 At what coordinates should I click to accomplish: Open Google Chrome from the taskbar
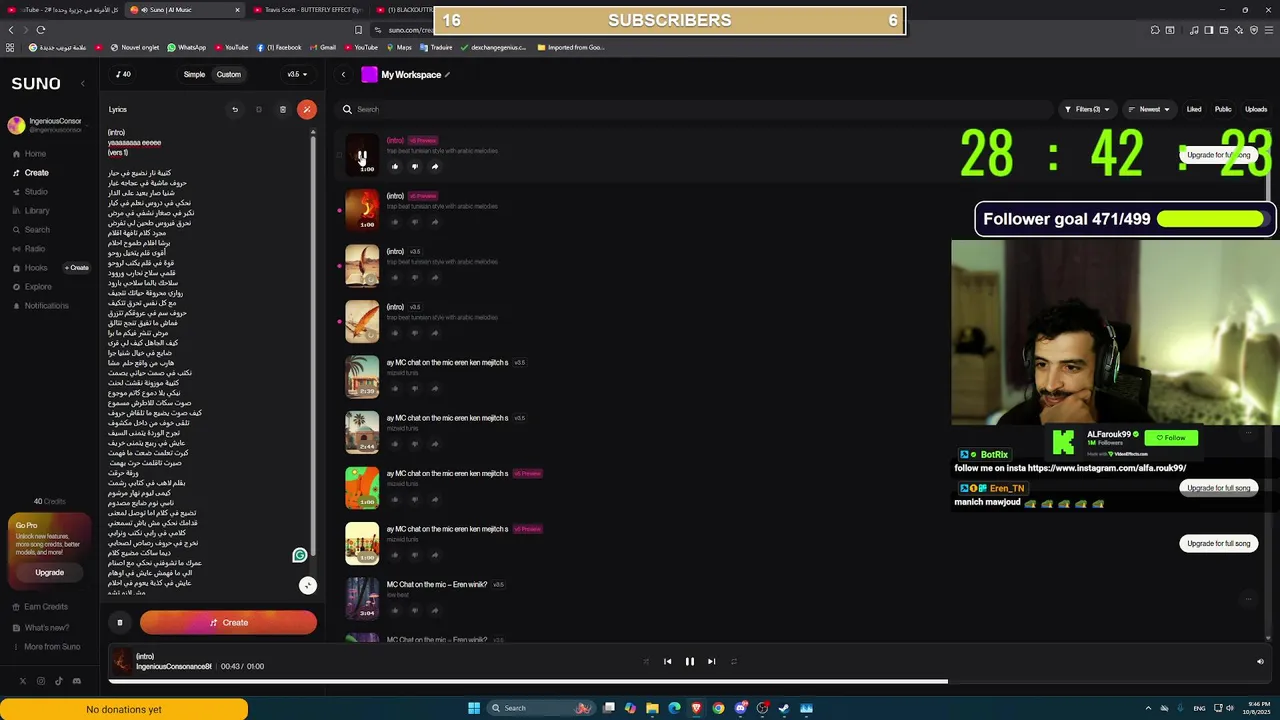718,708
